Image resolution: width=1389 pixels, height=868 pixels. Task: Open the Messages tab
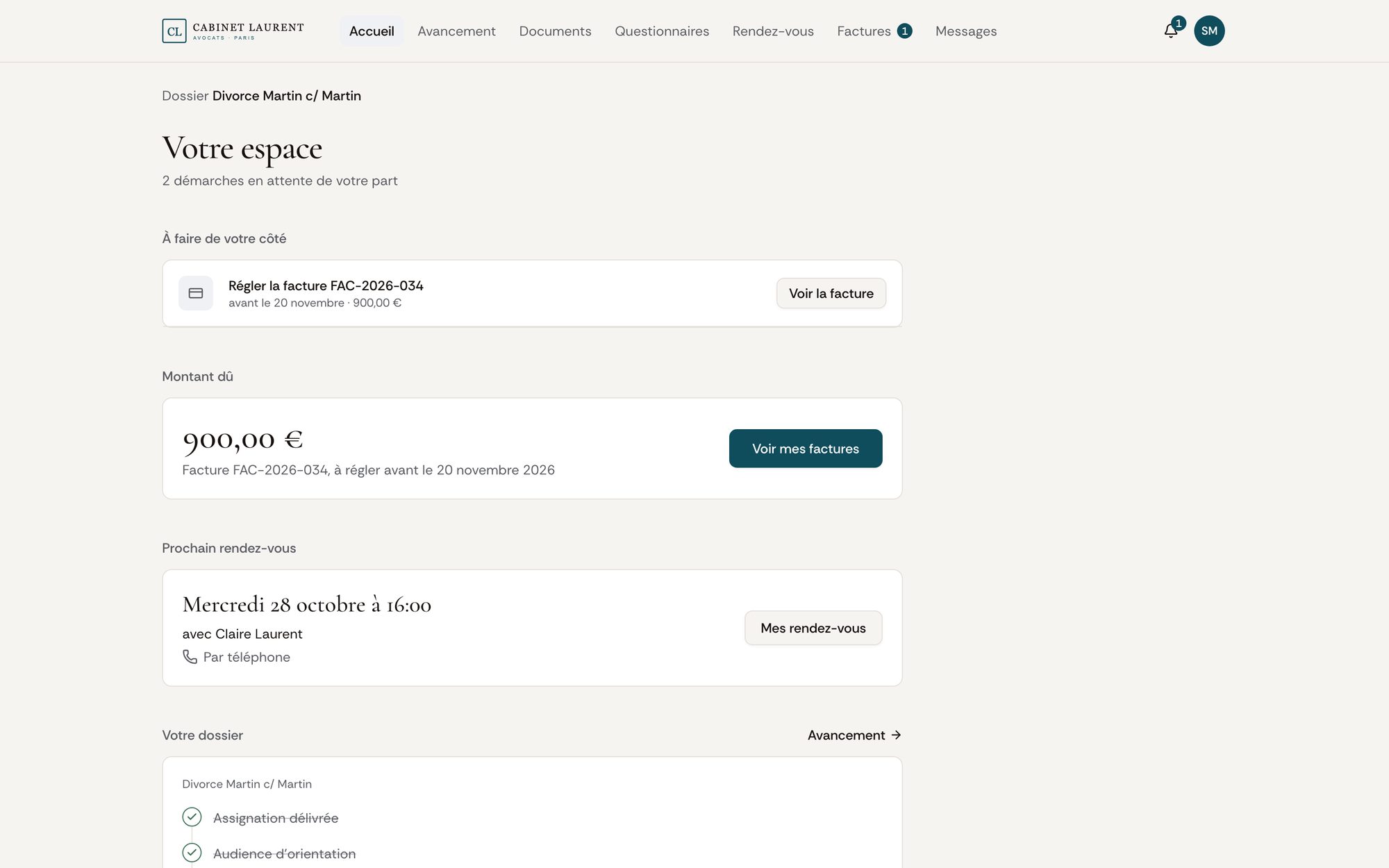click(965, 31)
